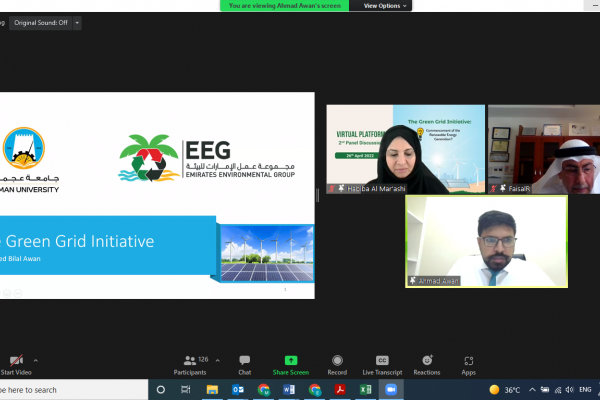Expand video options caret beside Start Video
The width and height of the screenshot is (600, 400).
(x=36, y=359)
